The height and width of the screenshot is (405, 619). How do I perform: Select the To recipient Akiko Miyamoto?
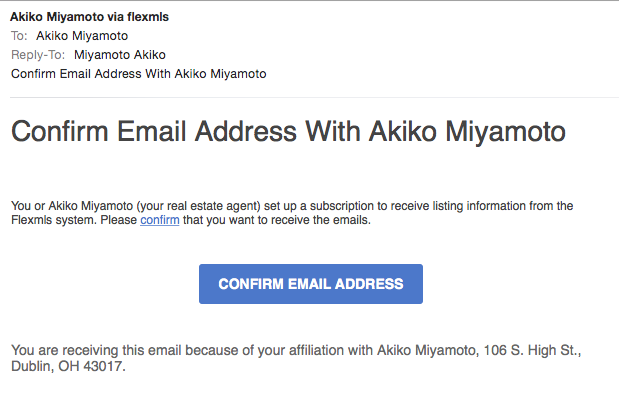(x=91, y=36)
